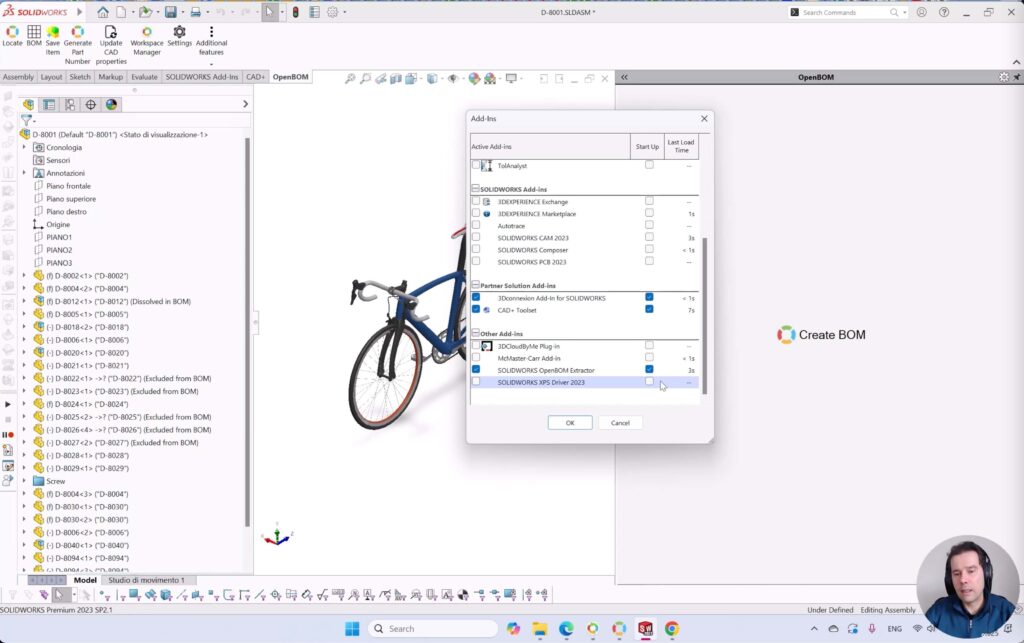Uncheck 3Dconnexion Add-In active checkbox
This screenshot has width=1024, height=643.
pos(476,297)
